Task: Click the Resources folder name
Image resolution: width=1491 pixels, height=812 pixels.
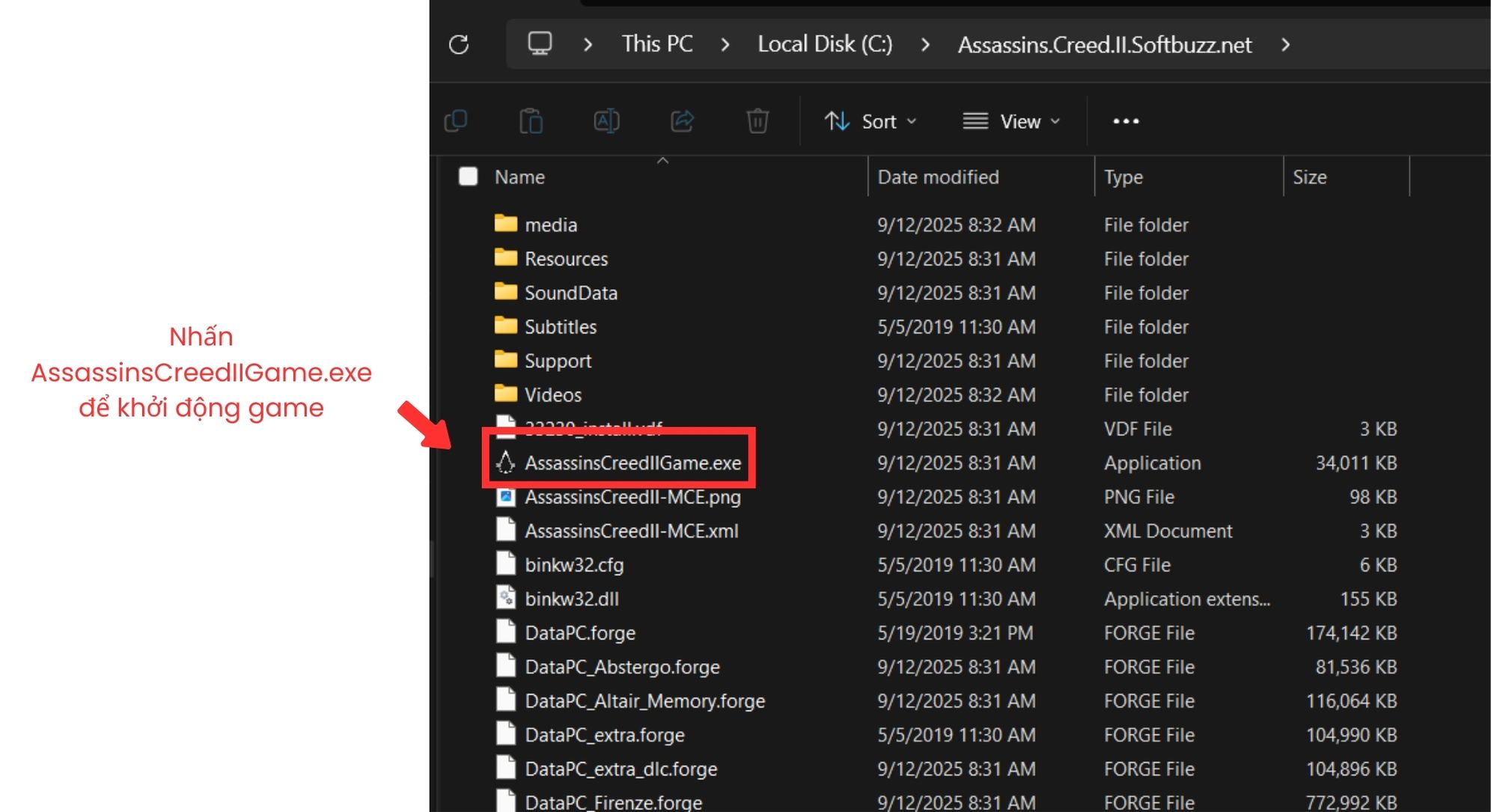Action: pos(566,259)
